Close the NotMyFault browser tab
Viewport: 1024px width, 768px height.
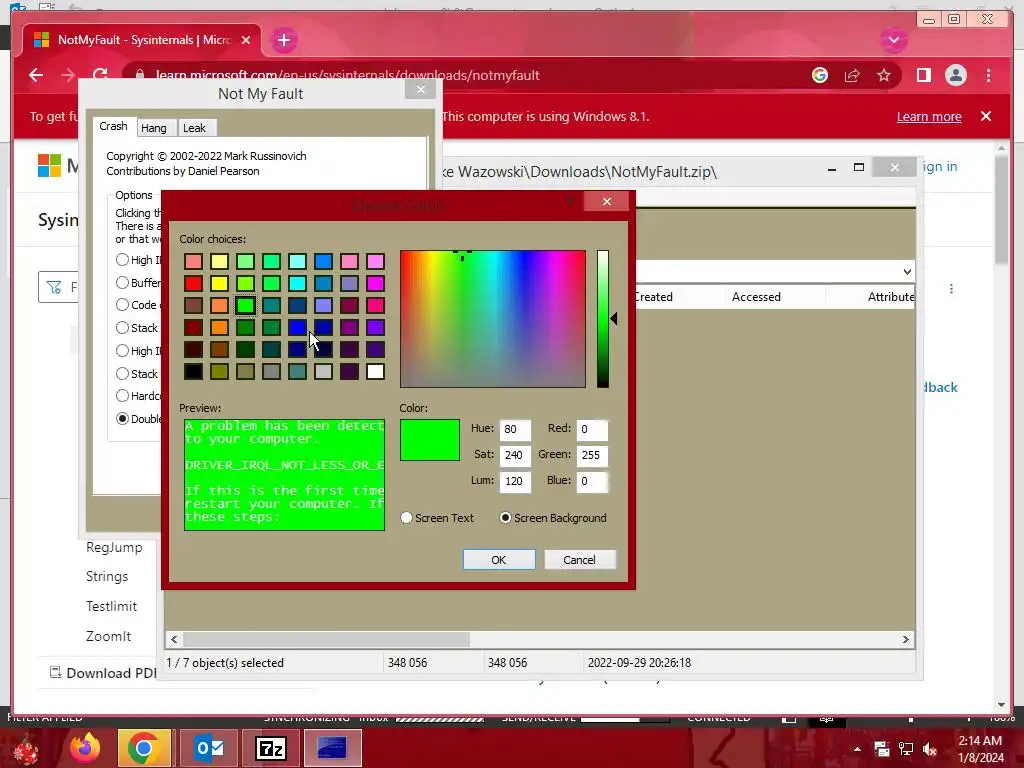[246, 40]
